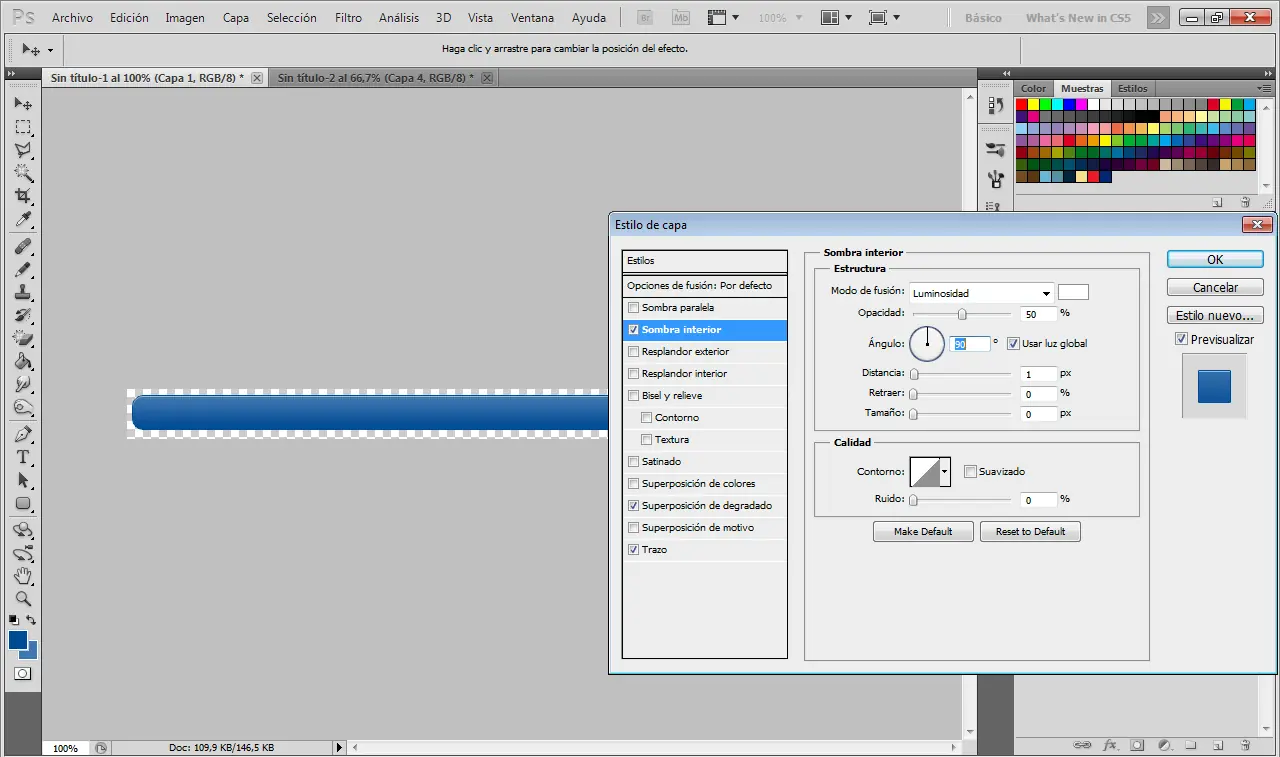
Task: Switch to the Estilos panel tab
Action: coord(1133,89)
